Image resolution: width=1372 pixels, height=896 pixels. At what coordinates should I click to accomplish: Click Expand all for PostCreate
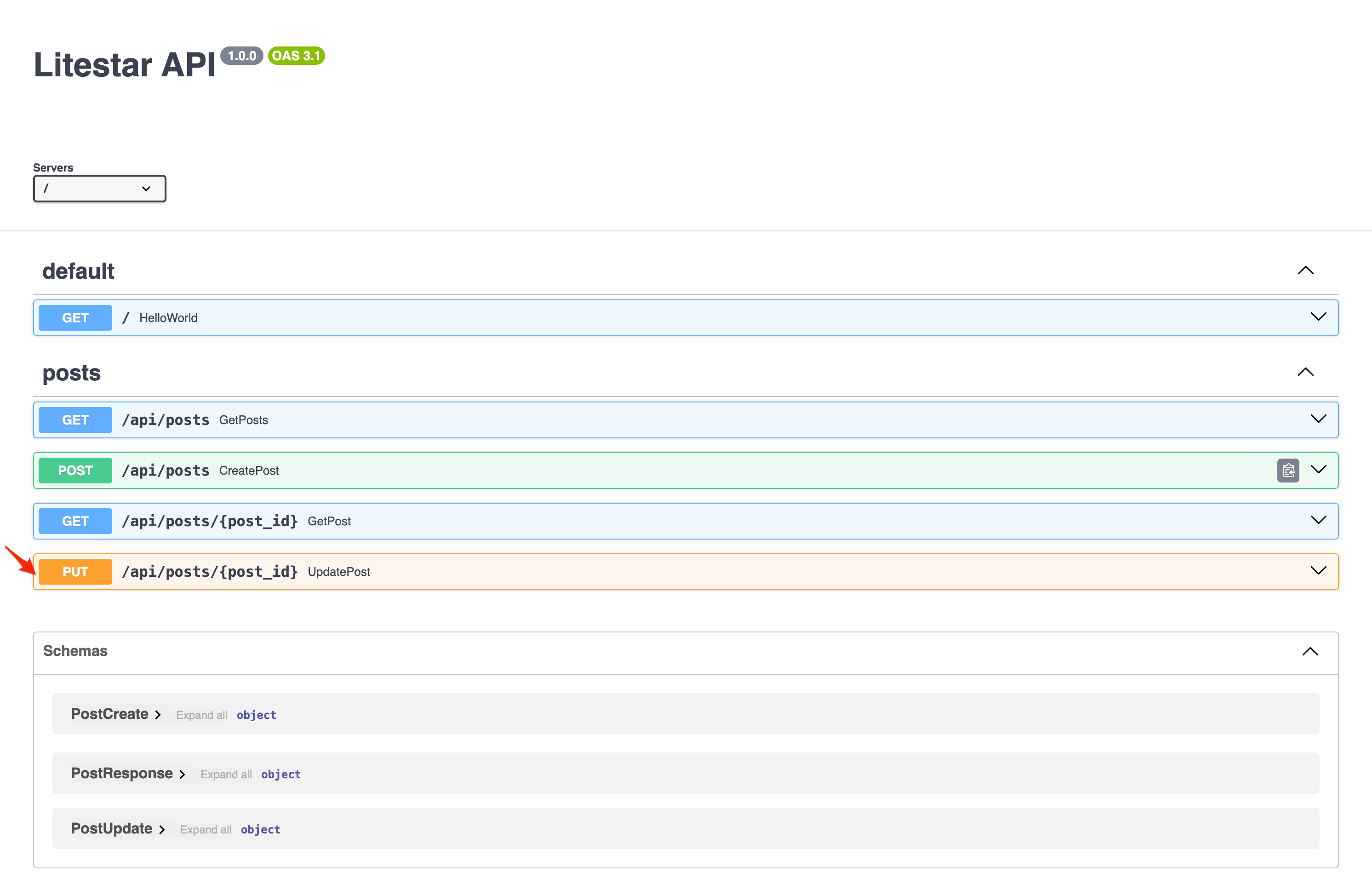pos(202,715)
